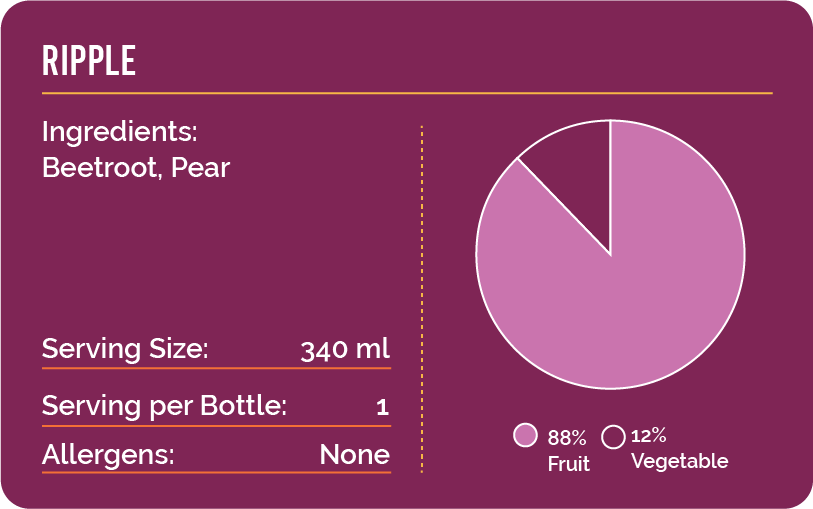Viewport: 813px width, 509px height.
Task: Select the dark Vegetable legend circle
Action: (613, 436)
